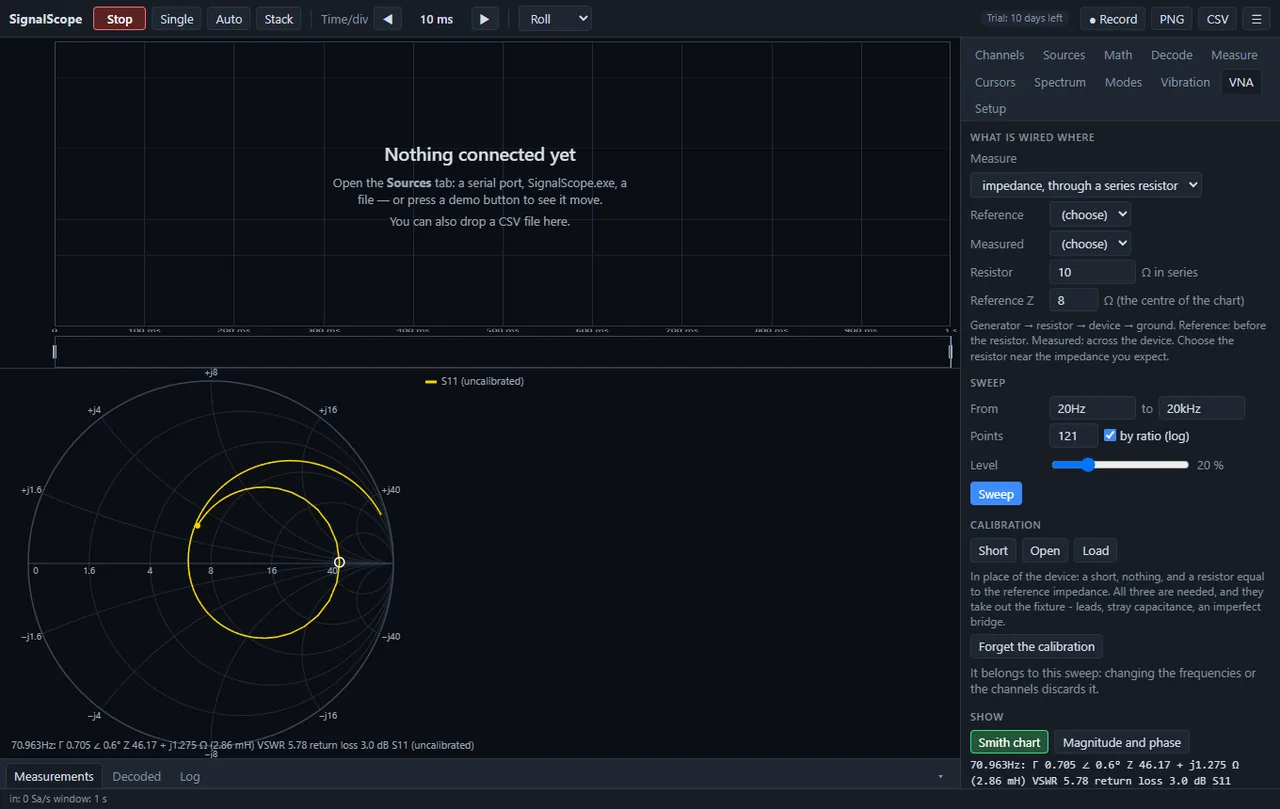Show Magnitude and phase view
Screen dimensions: 1280x809
1122,742
